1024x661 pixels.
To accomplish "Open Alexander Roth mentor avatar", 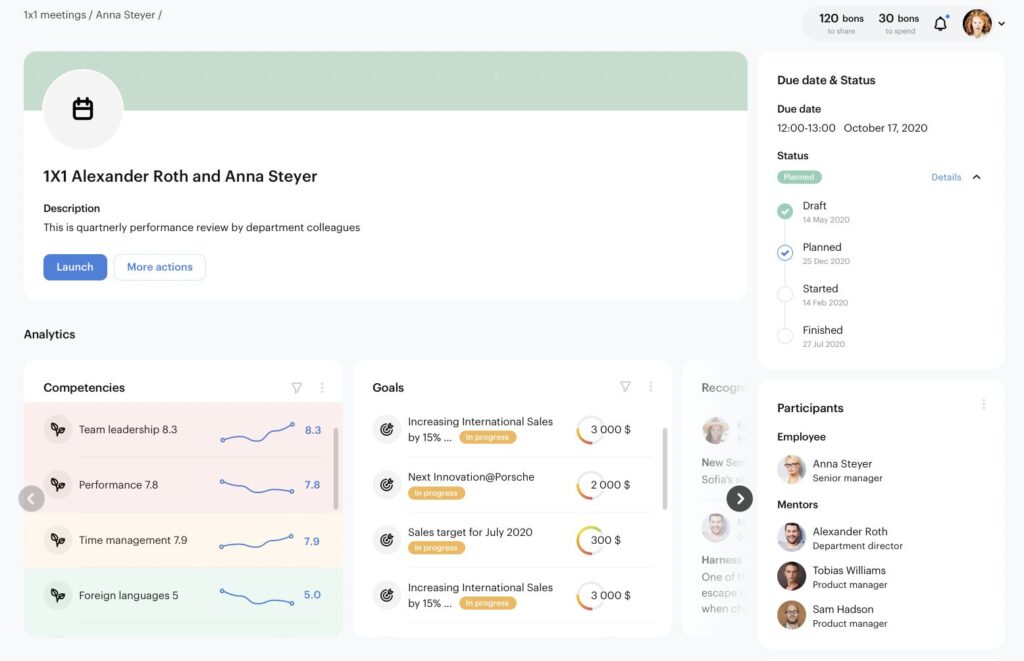I will point(791,538).
